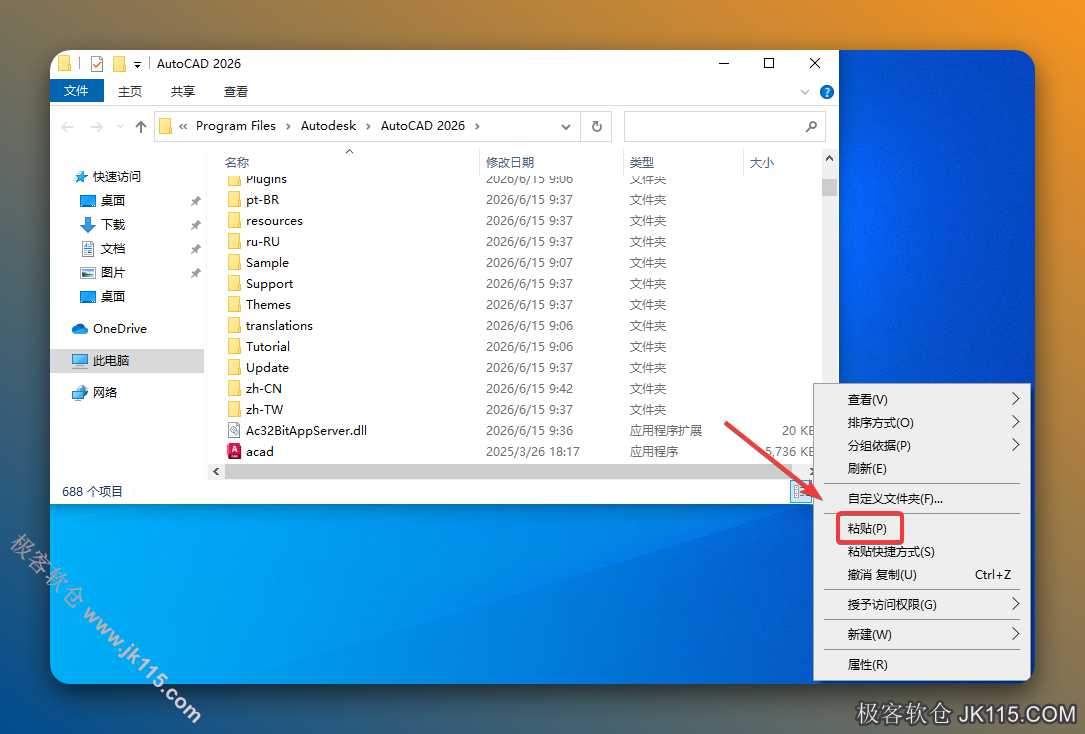Click AutoCAD 2026 breadcrumb in address bar

click(x=423, y=126)
